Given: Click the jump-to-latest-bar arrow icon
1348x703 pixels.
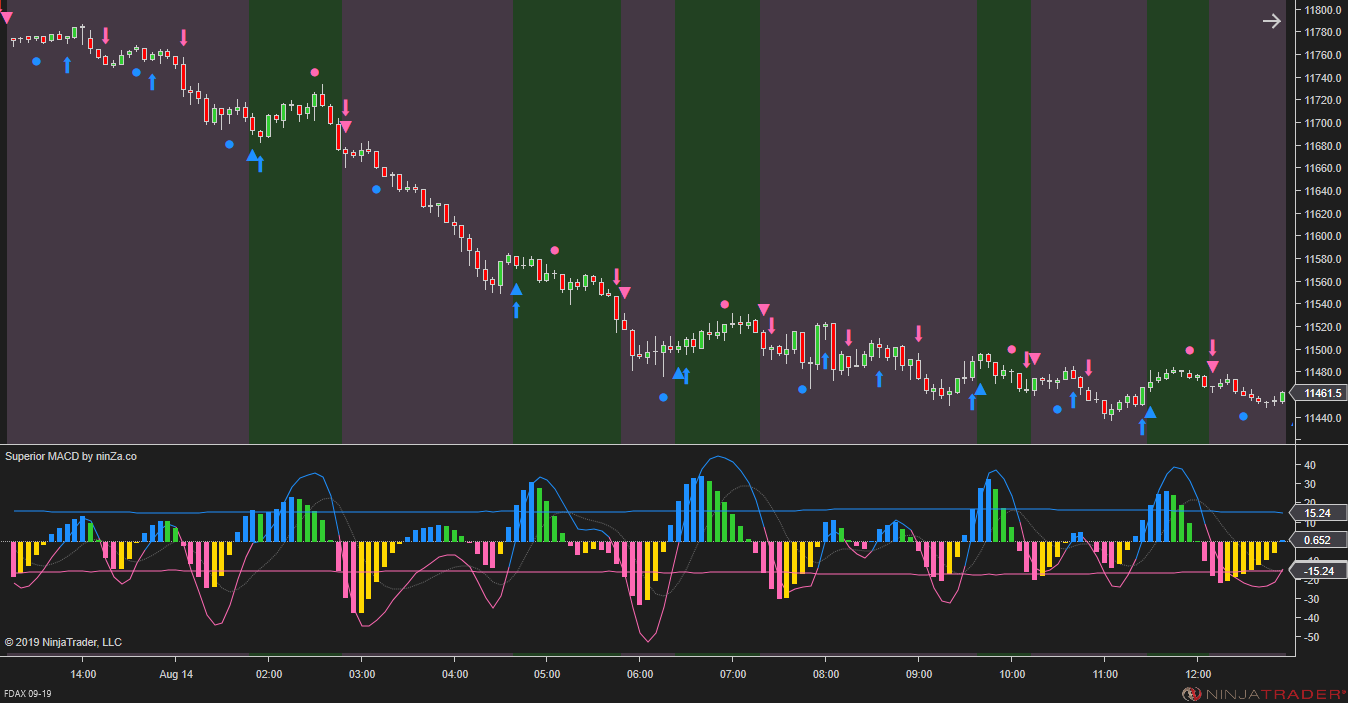Looking at the screenshot, I should [x=1271, y=20].
